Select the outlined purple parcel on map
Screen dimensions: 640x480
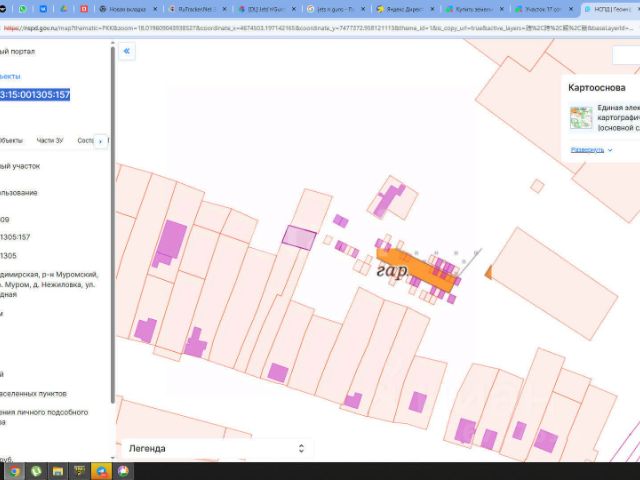(299, 238)
